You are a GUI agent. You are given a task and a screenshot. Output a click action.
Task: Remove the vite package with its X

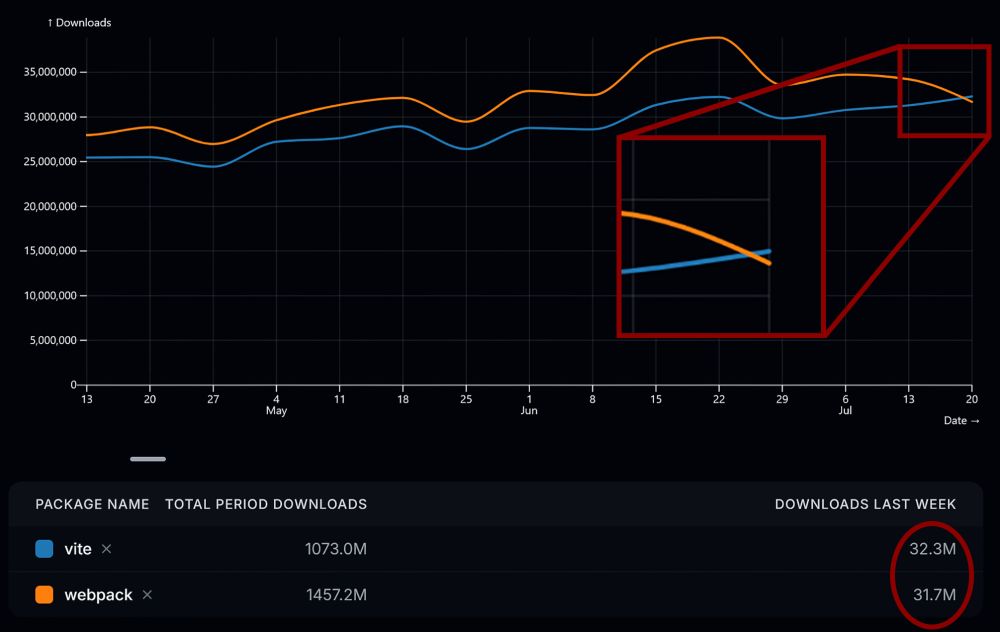pos(107,548)
